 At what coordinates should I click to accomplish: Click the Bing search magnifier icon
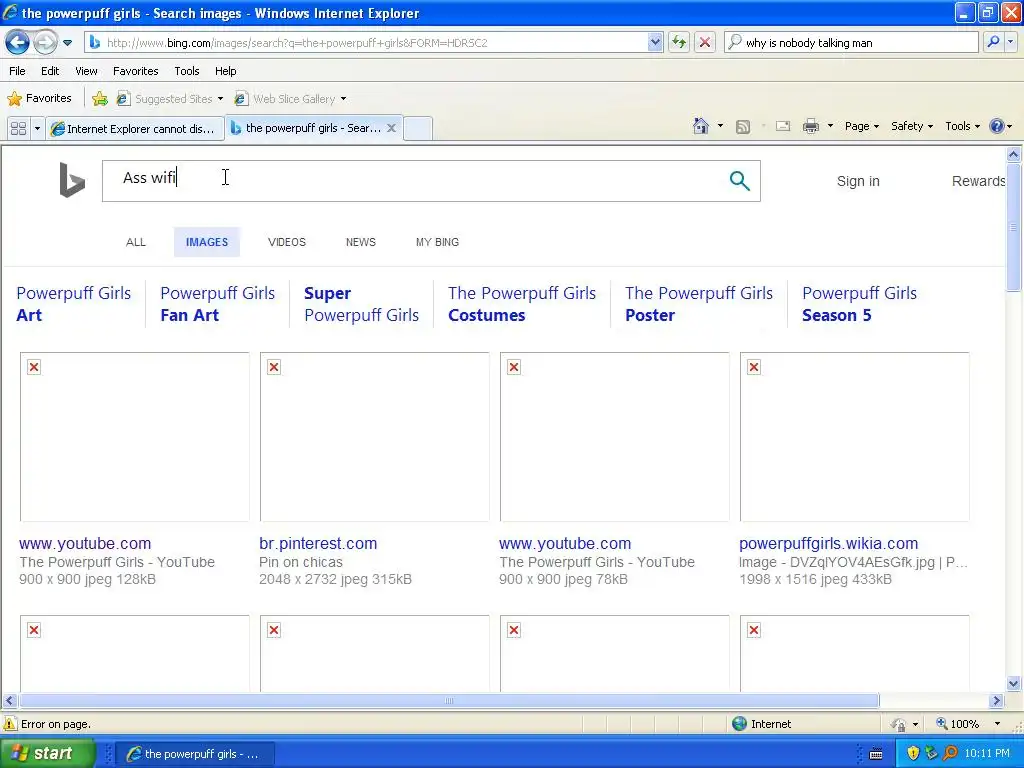click(x=739, y=181)
